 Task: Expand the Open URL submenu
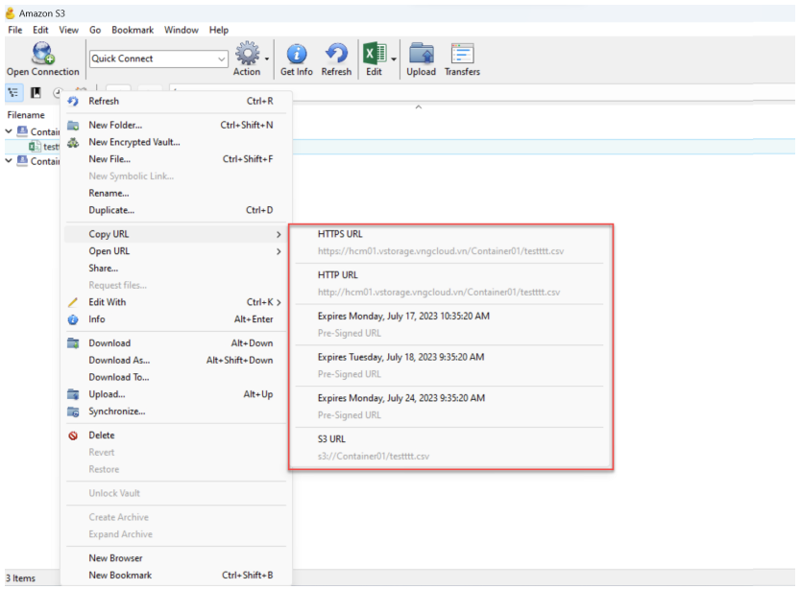(x=108, y=251)
